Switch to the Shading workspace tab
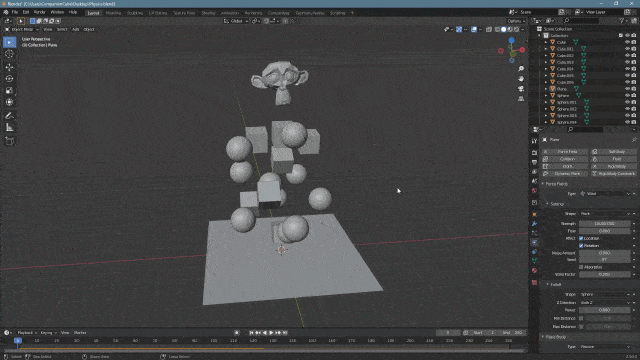Image resolution: width=640 pixels, height=360 pixels. 208,13
